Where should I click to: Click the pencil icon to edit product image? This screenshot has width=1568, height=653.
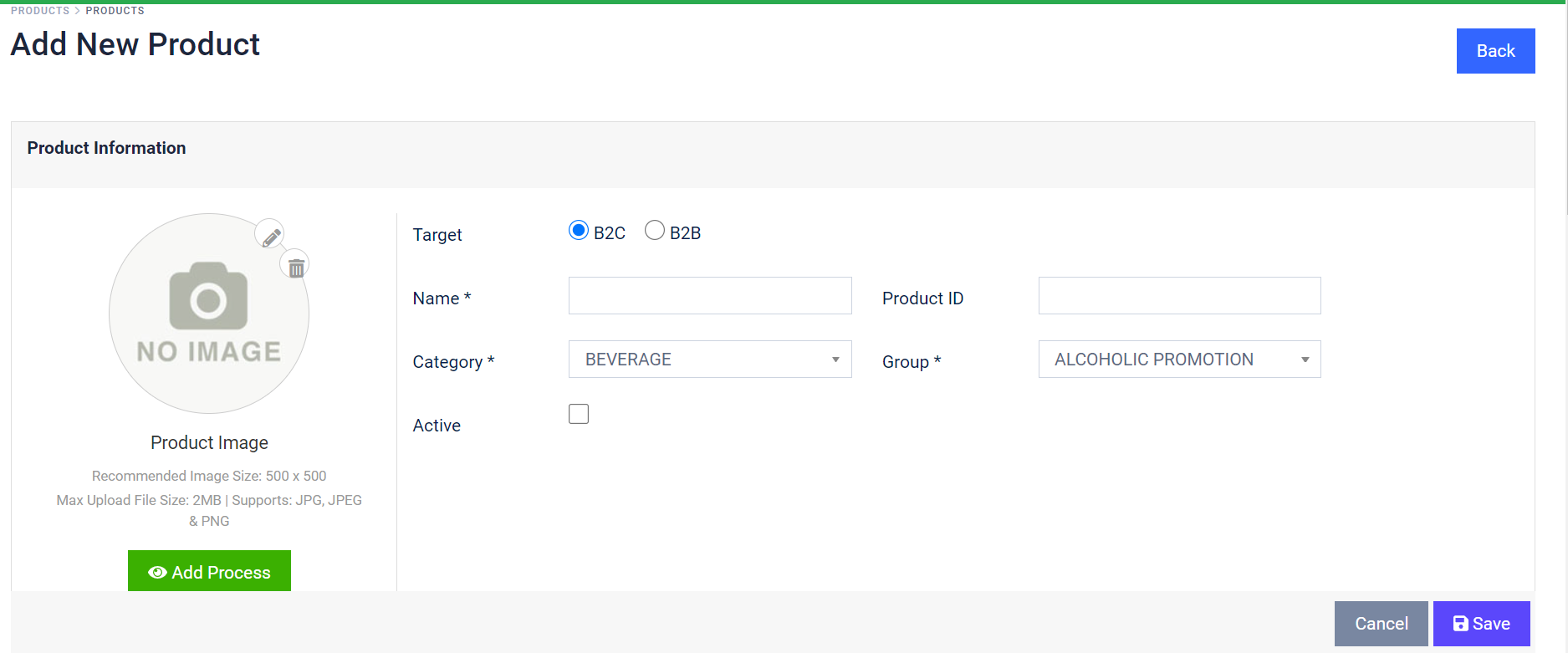(269, 235)
